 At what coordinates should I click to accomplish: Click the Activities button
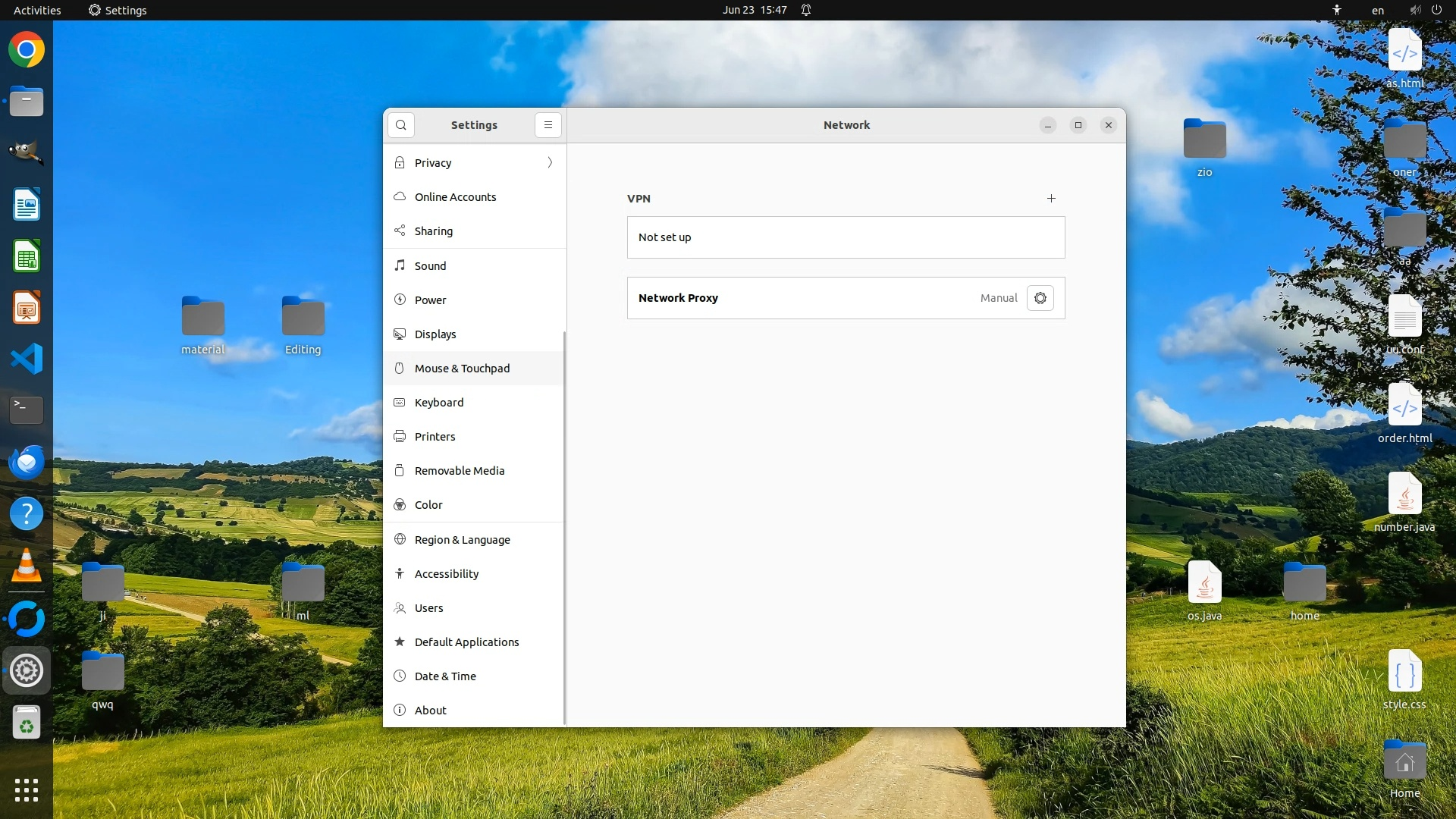[x=37, y=10]
